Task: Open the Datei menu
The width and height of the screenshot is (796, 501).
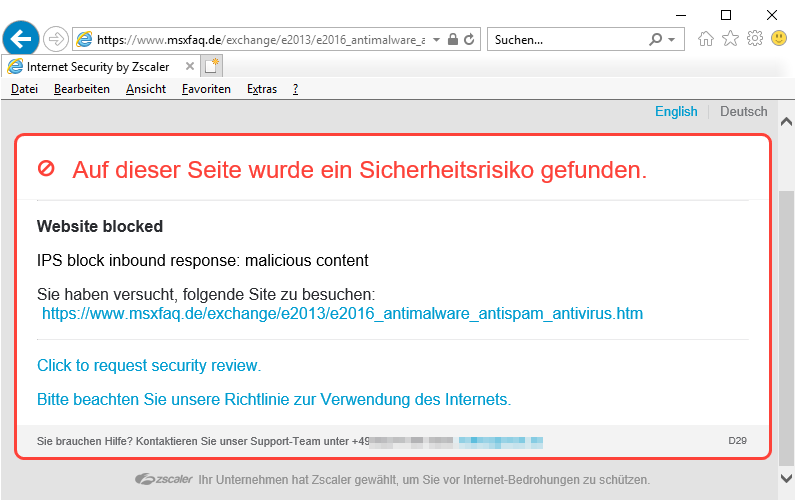Action: click(24, 89)
